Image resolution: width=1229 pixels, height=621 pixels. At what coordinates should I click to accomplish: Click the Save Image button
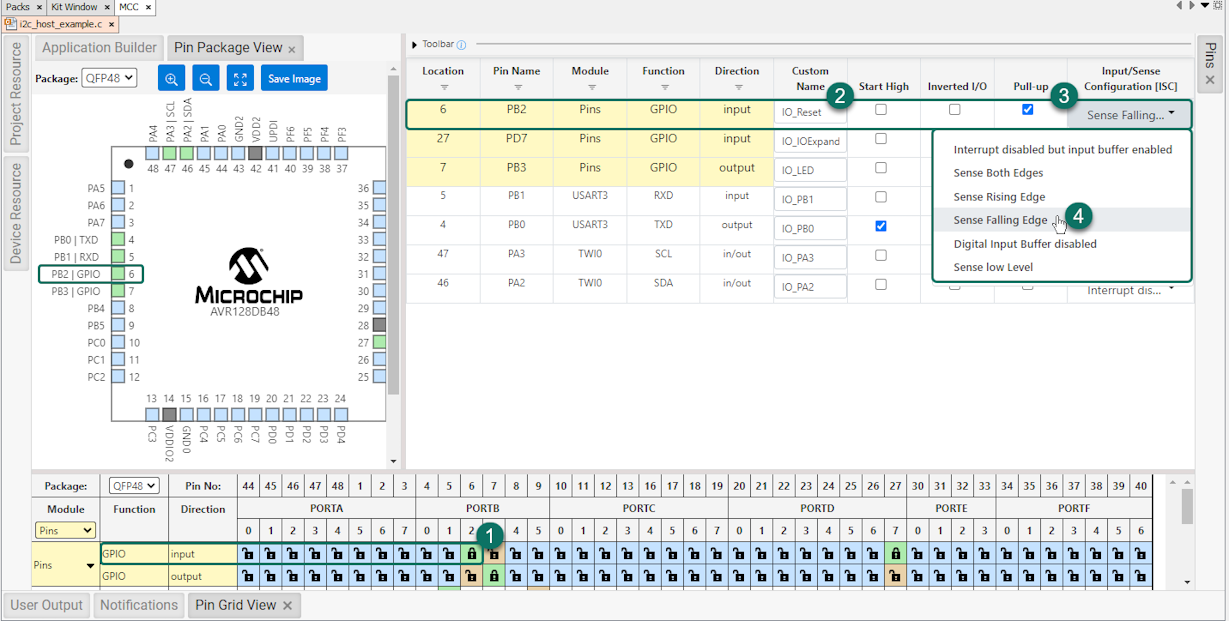[294, 79]
